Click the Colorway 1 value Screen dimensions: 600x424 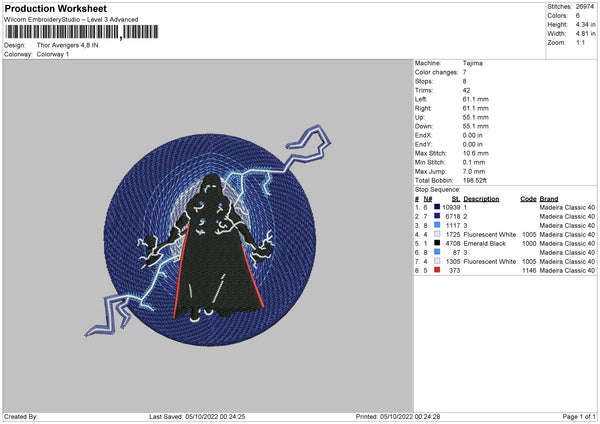53,54
